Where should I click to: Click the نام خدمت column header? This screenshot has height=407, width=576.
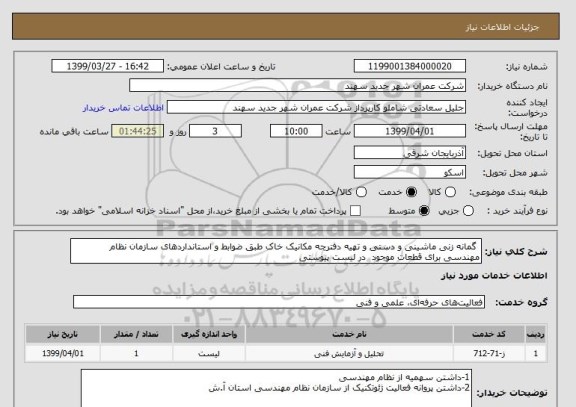(x=349, y=334)
